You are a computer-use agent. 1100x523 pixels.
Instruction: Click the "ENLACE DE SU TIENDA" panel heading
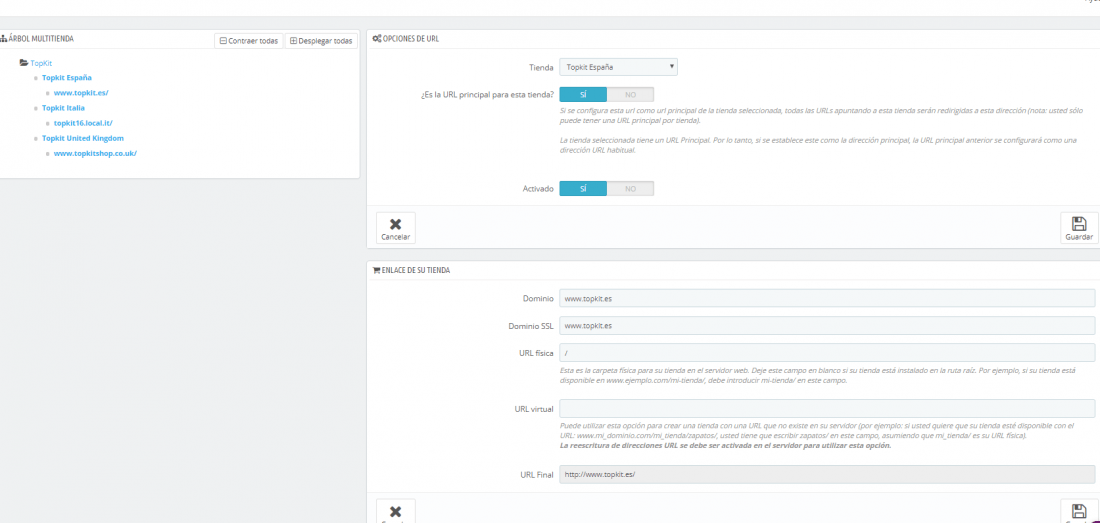(416, 270)
